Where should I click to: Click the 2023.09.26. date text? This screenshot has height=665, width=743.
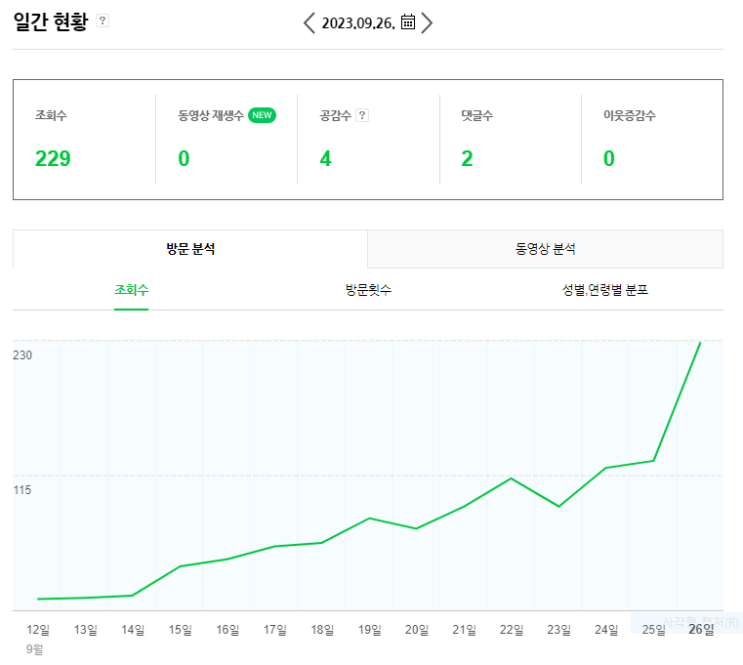pos(358,23)
